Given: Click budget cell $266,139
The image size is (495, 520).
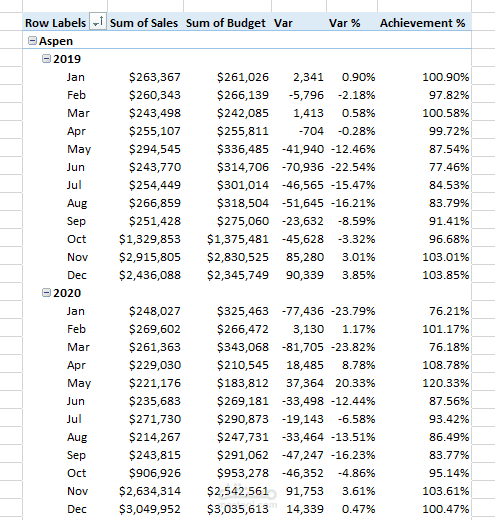Looking at the screenshot, I should coord(243,95).
